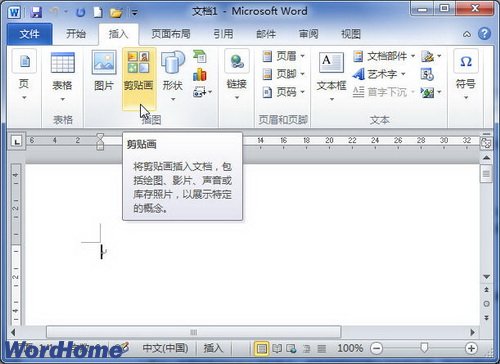Click the select browse object circle button
Screen dimensions: 500x364
(486, 304)
